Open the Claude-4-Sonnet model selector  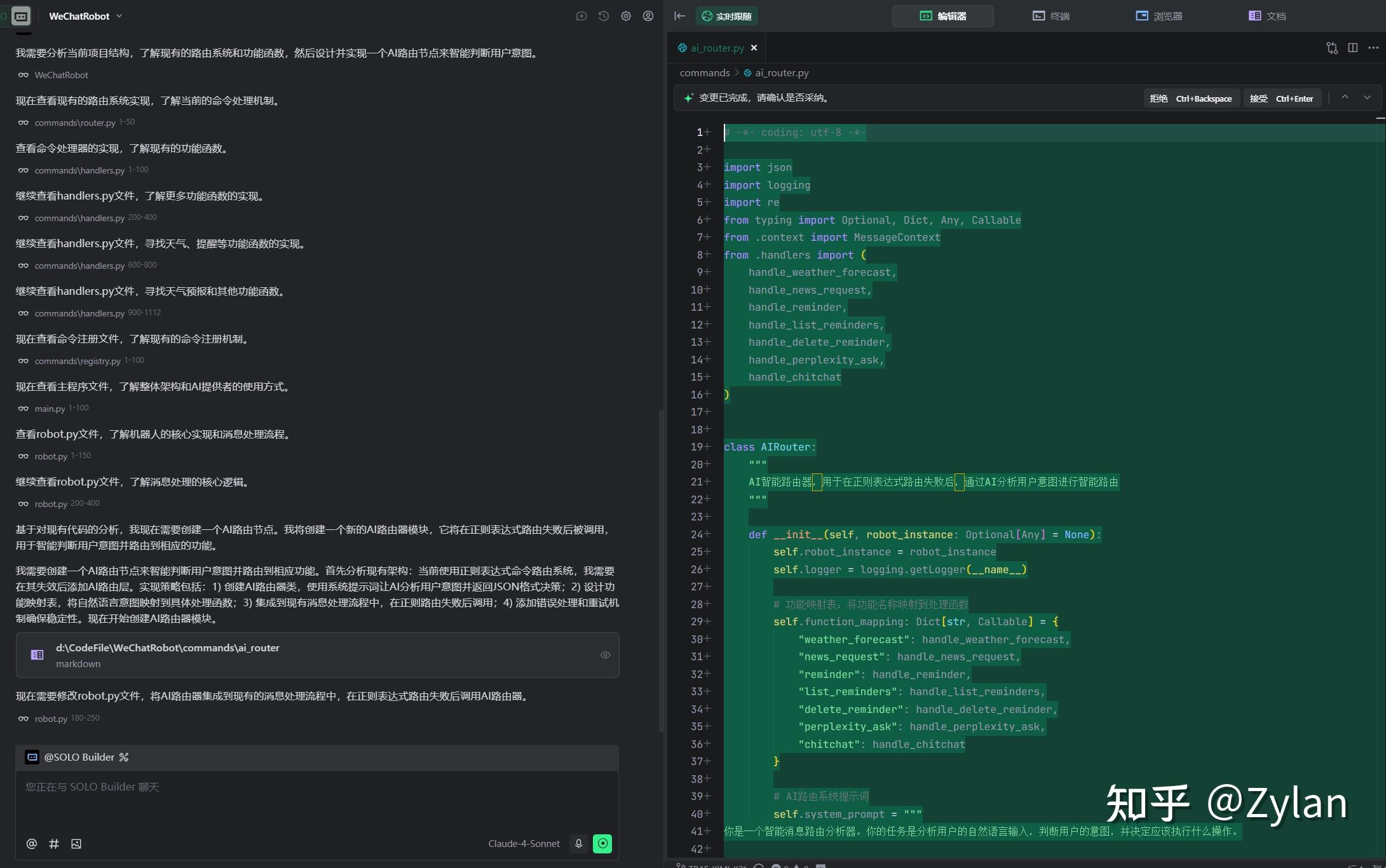pos(524,844)
